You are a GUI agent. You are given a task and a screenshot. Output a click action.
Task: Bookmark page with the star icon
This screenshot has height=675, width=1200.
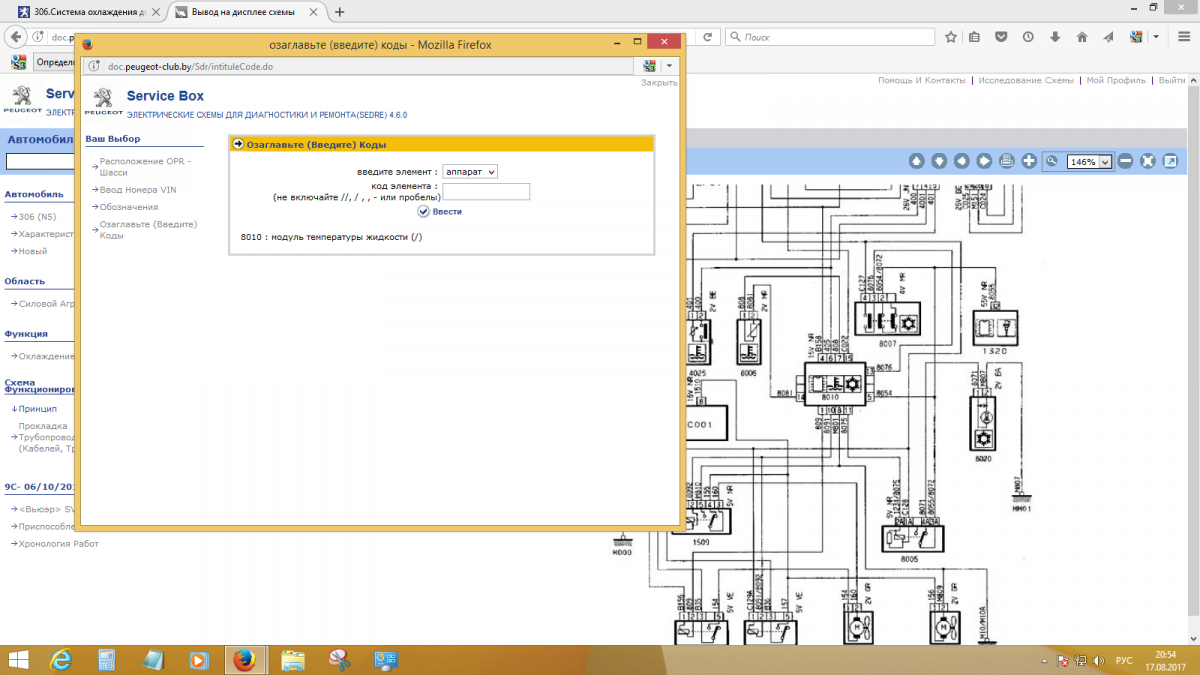point(951,37)
